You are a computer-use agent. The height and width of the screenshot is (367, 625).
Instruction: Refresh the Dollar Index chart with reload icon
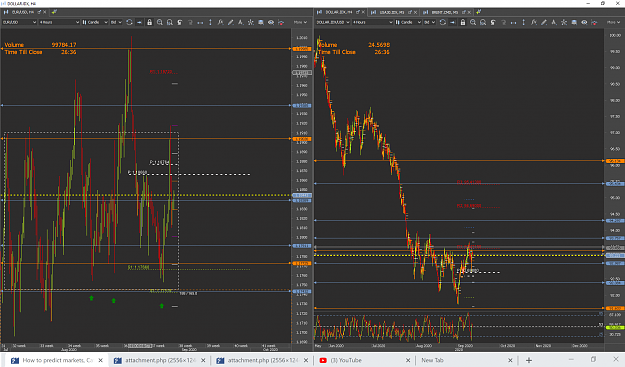tap(442, 22)
